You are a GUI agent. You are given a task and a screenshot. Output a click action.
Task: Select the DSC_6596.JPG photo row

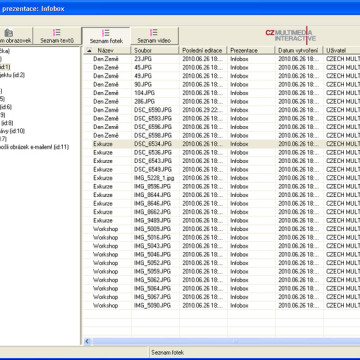[x=221, y=127]
